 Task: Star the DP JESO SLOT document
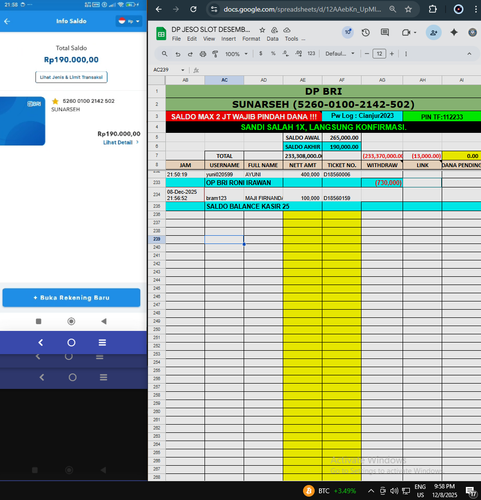coord(262,30)
